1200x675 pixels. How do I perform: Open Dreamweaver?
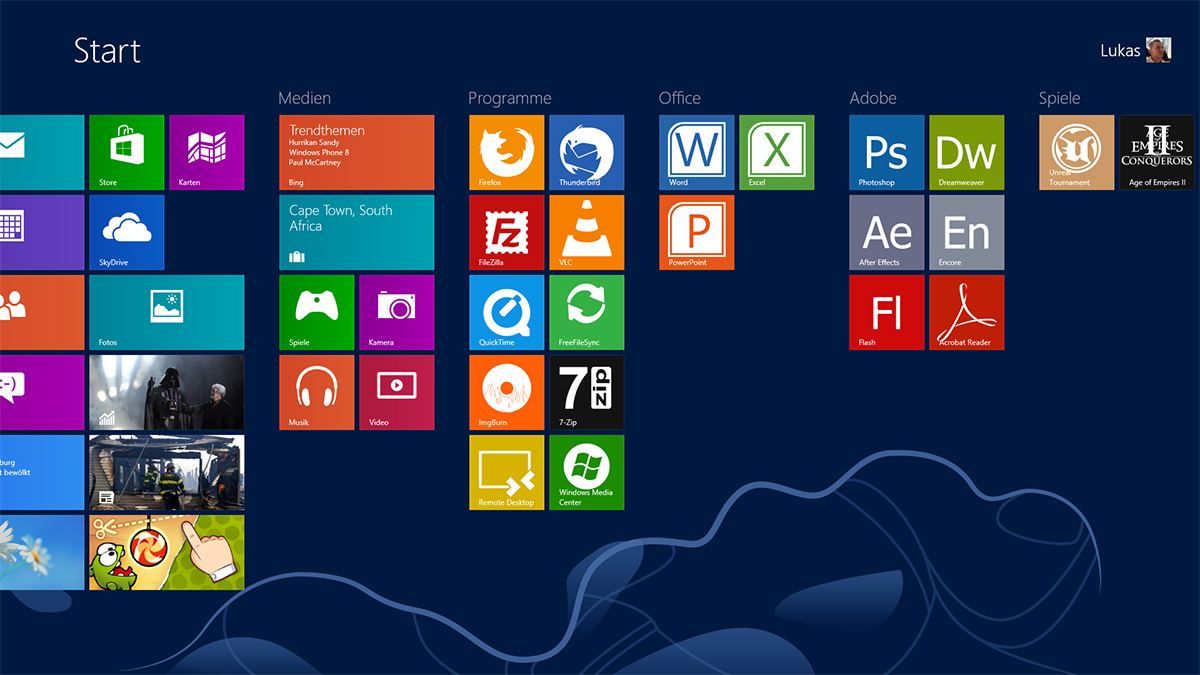point(966,152)
